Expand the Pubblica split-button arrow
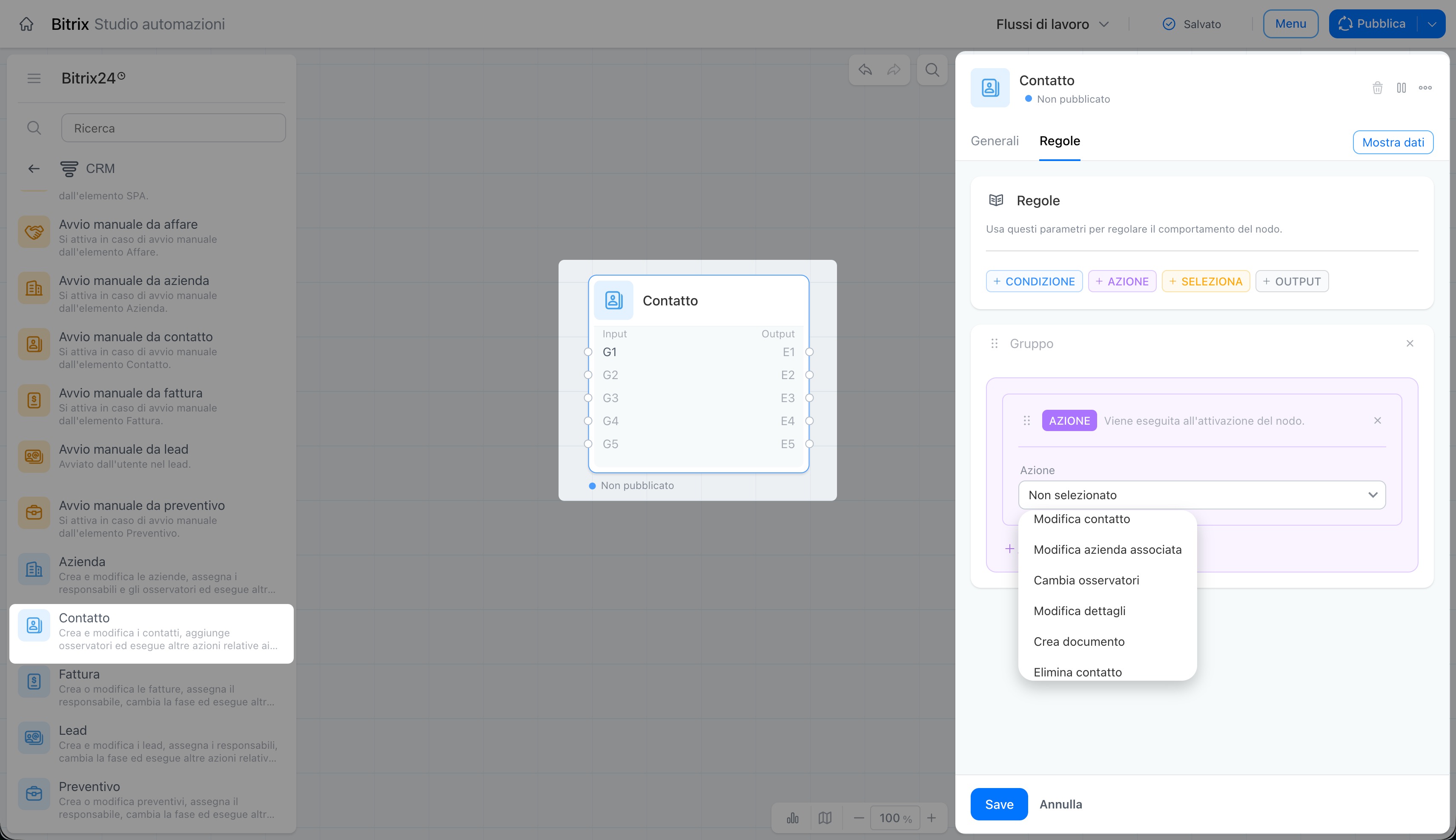This screenshot has width=1456, height=840. click(1432, 24)
